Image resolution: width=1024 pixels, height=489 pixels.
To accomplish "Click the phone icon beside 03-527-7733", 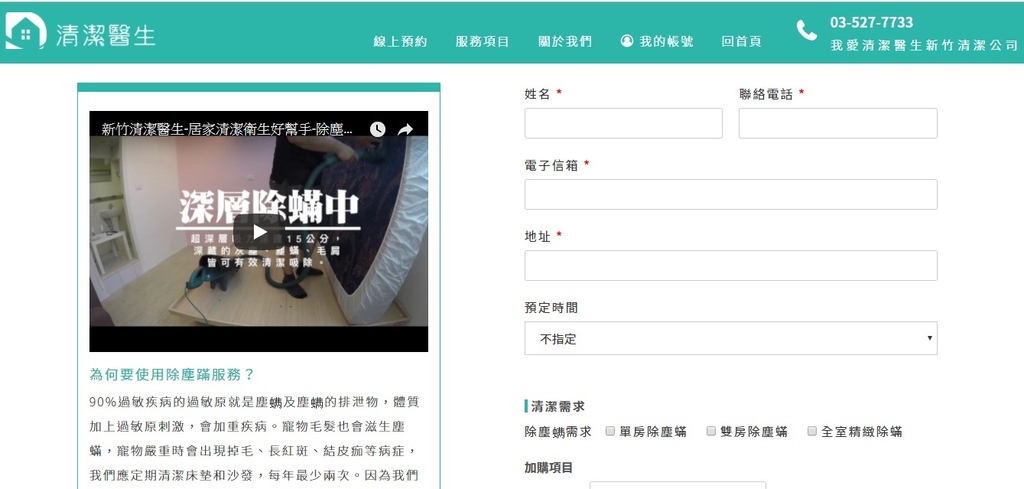I will [x=806, y=31].
